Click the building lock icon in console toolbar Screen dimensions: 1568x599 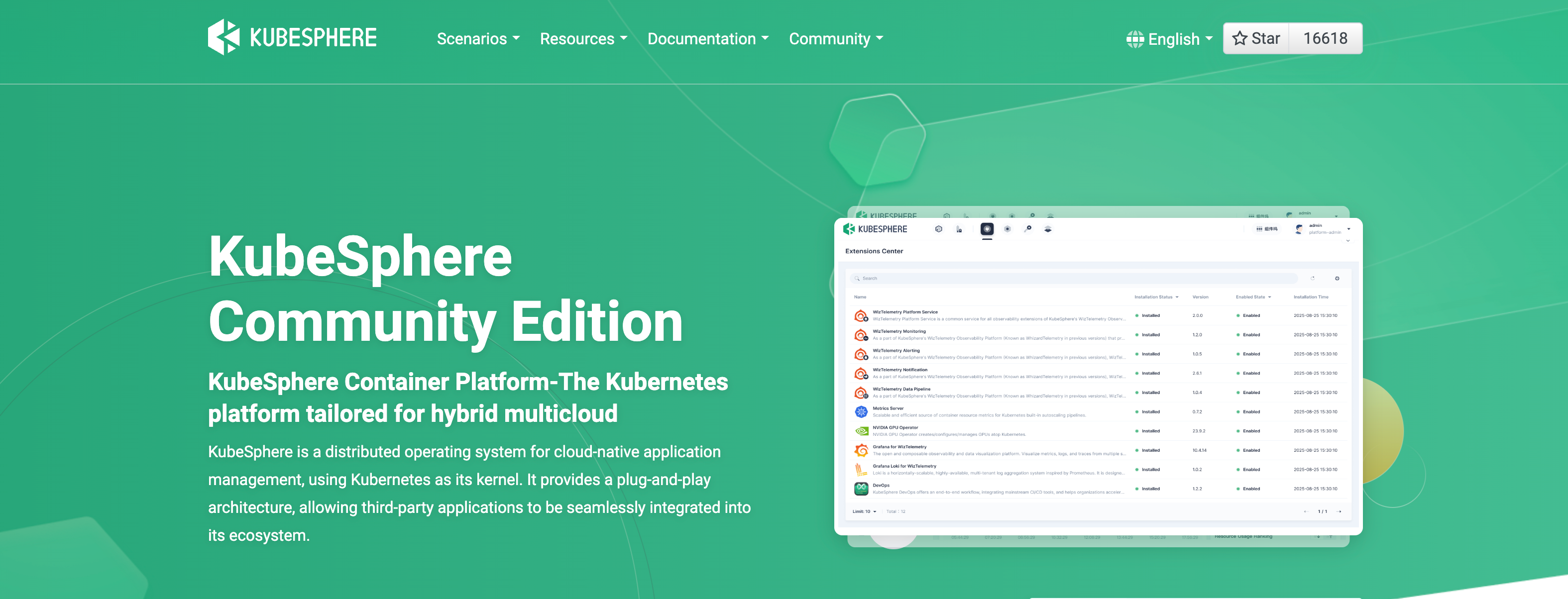tap(959, 229)
